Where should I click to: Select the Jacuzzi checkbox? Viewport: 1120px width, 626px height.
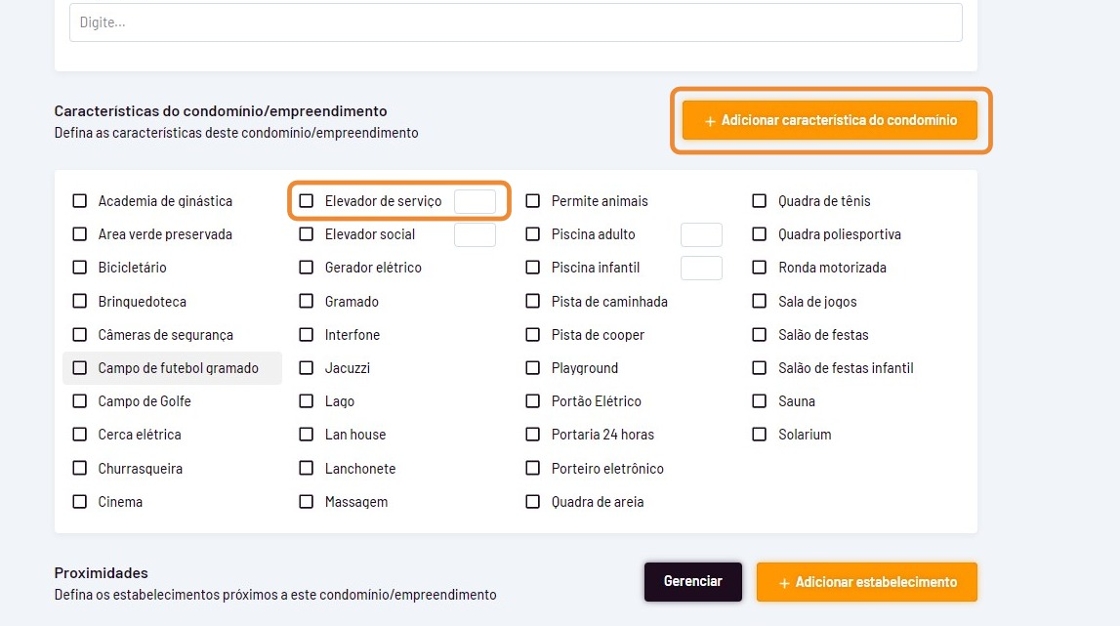coord(307,368)
